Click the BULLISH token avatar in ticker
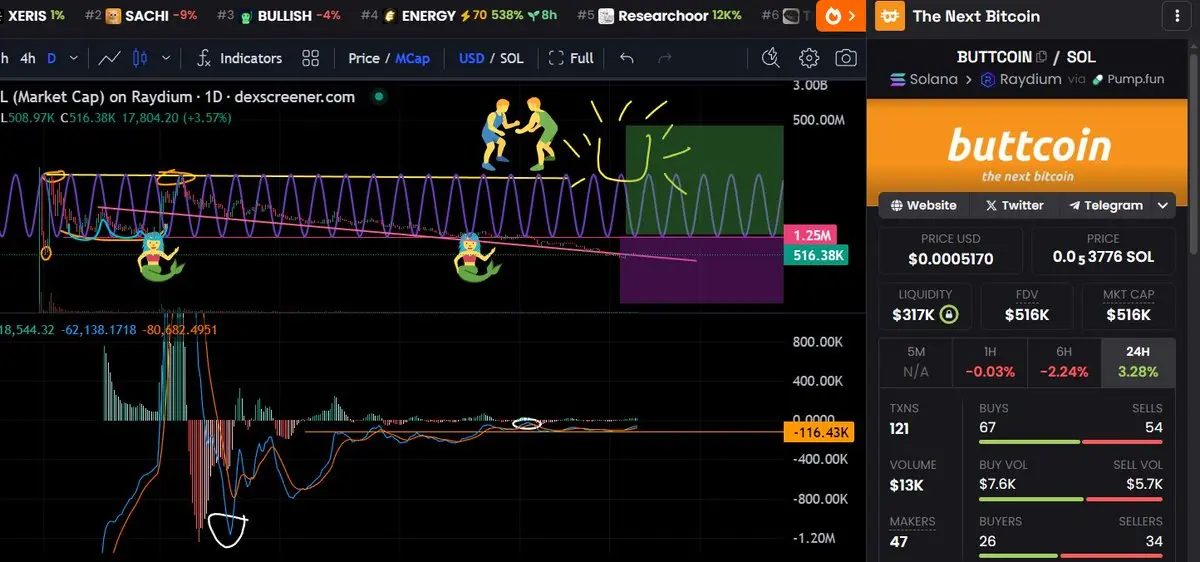 click(x=246, y=16)
